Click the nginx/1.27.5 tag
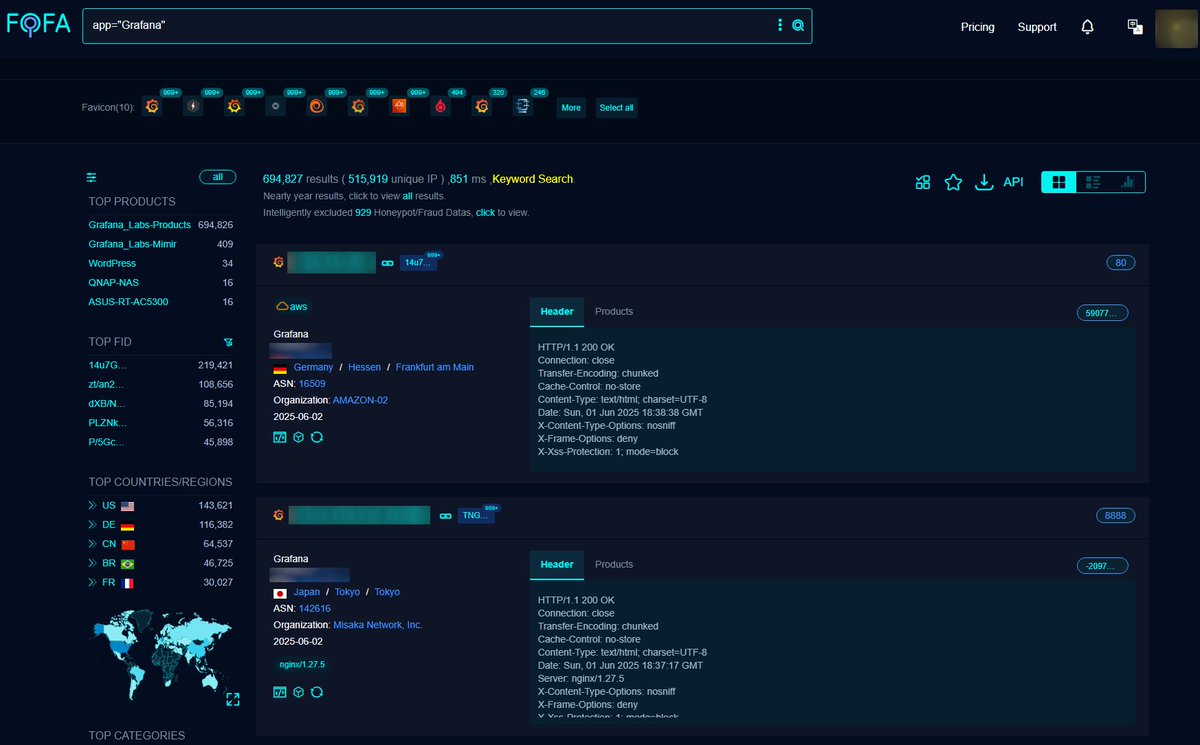Screen dimensions: 1200x745 301,664
